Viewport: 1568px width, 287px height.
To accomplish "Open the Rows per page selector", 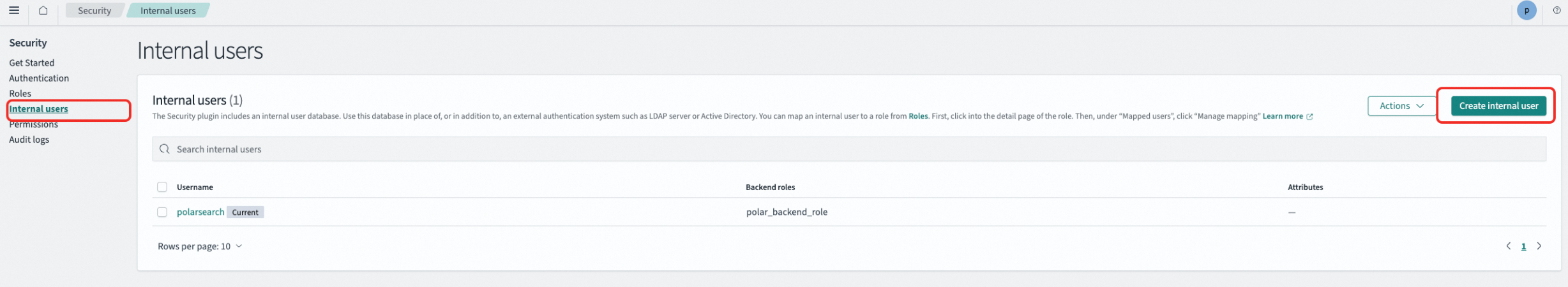I will pyautogui.click(x=200, y=246).
